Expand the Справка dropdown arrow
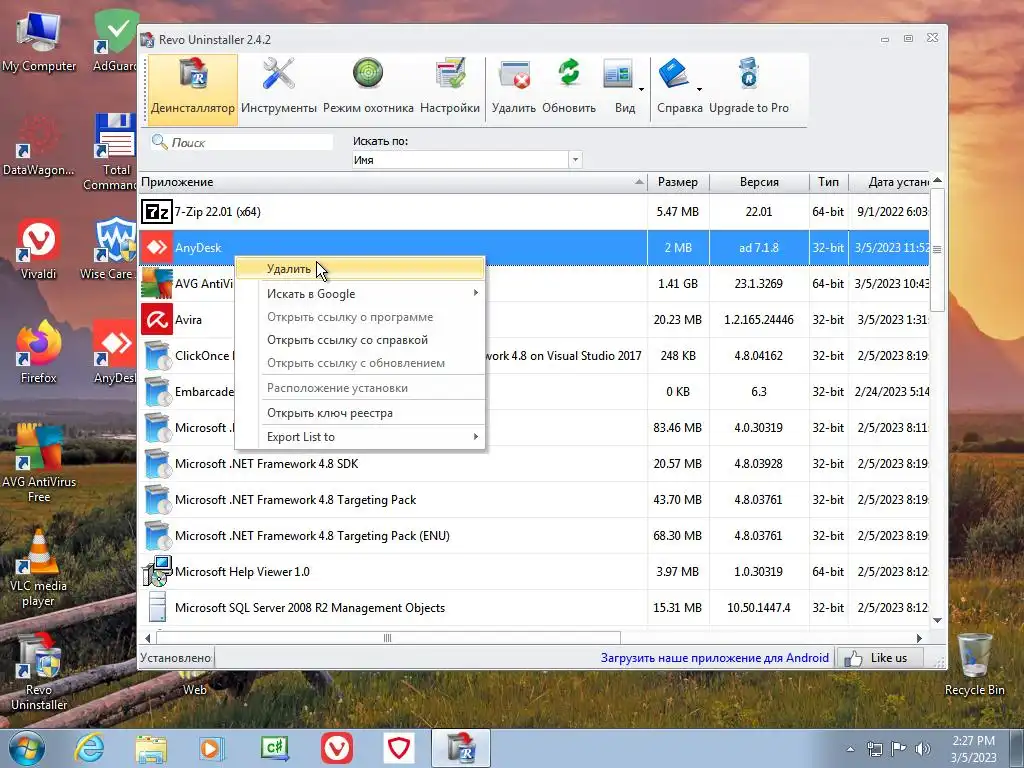 pos(699,89)
